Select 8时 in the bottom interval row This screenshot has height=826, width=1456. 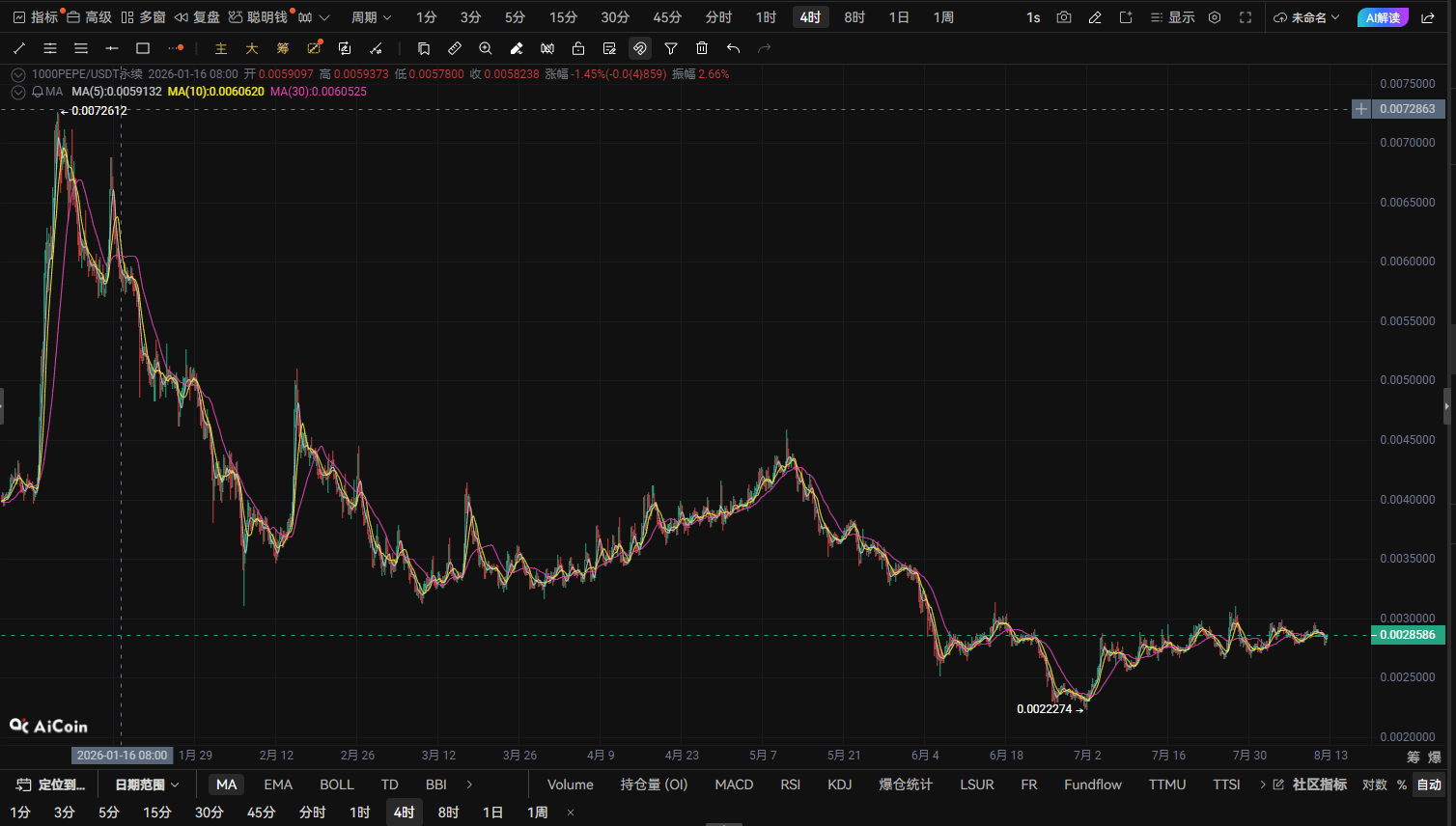[448, 812]
